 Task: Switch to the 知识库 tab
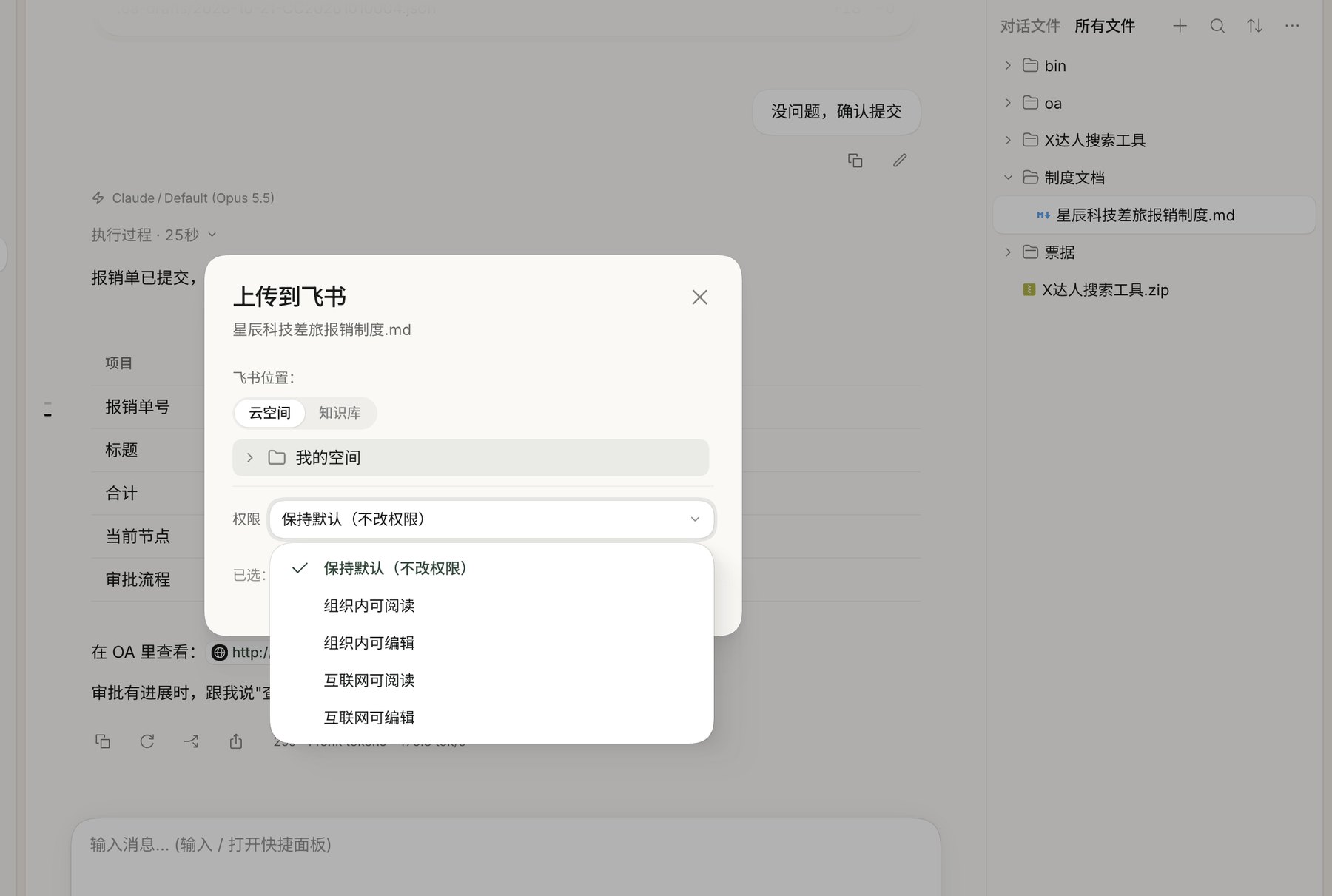[x=340, y=413]
